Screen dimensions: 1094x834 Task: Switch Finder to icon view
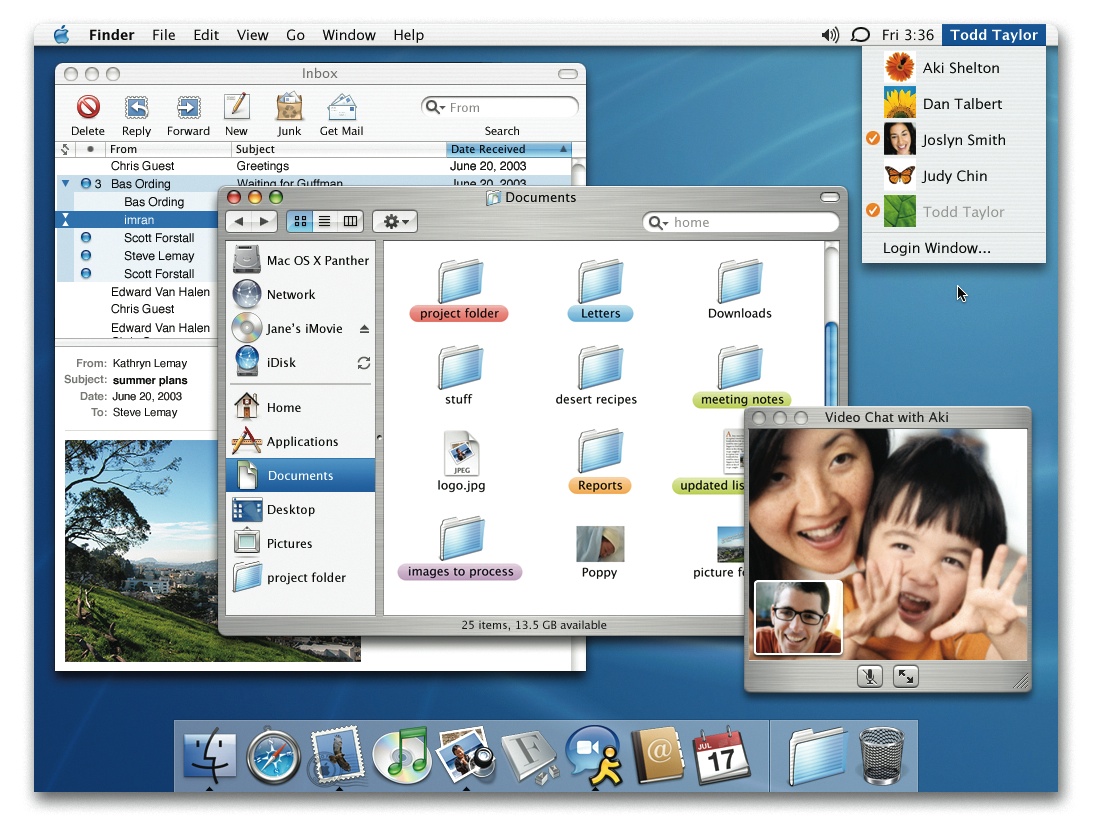point(300,221)
